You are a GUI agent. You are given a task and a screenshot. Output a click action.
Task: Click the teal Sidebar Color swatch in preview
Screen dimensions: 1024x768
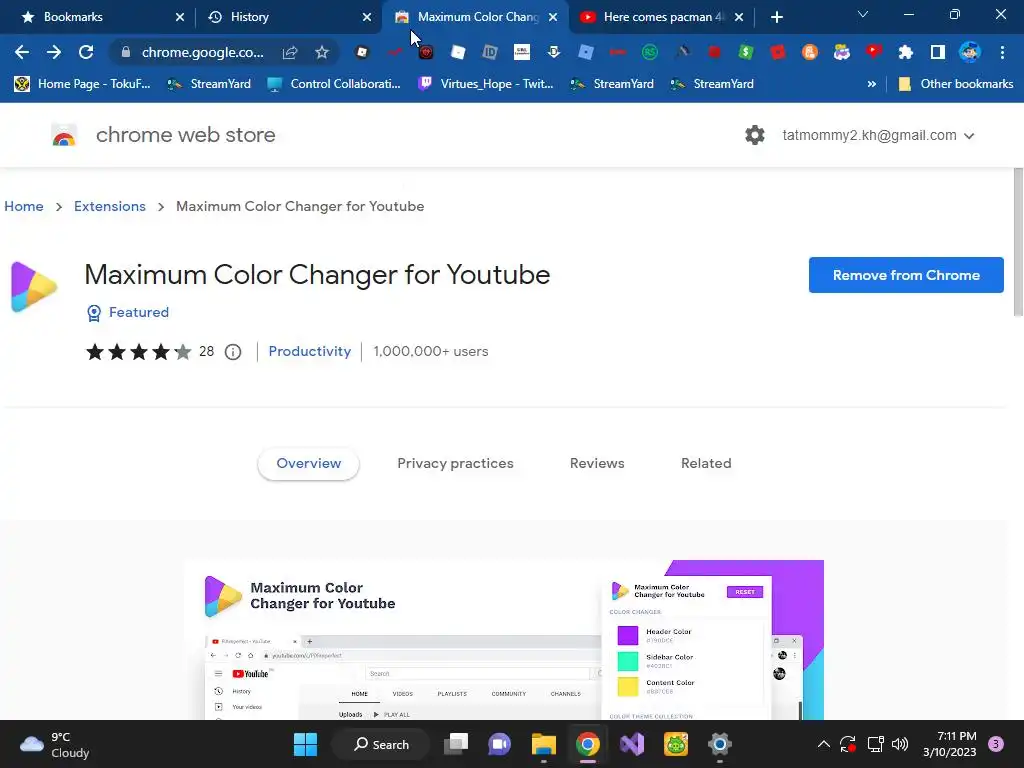pyautogui.click(x=628, y=661)
